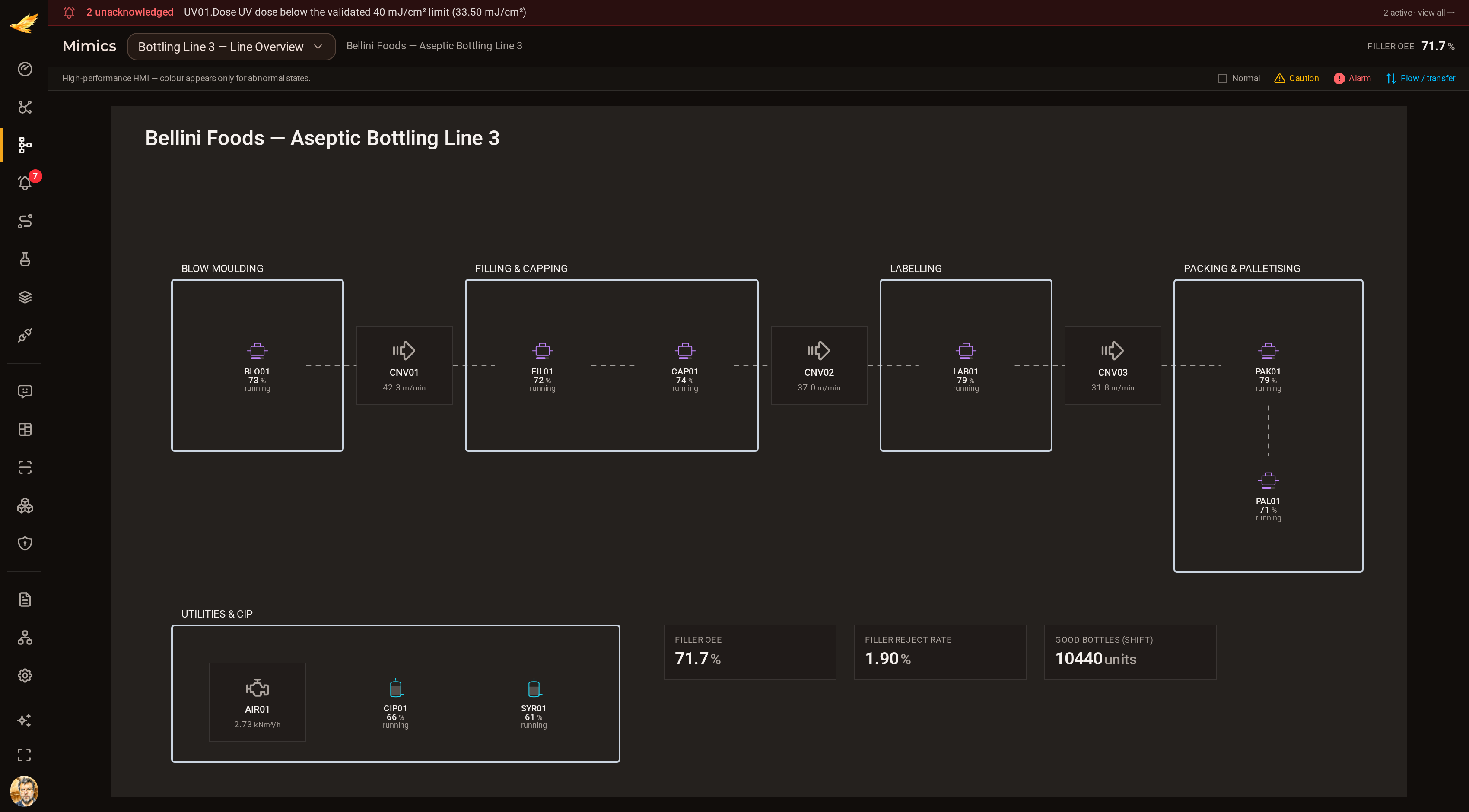Screen dimensions: 1469x812
Task: Open the scan frame sidebar icon
Action: tap(25, 468)
